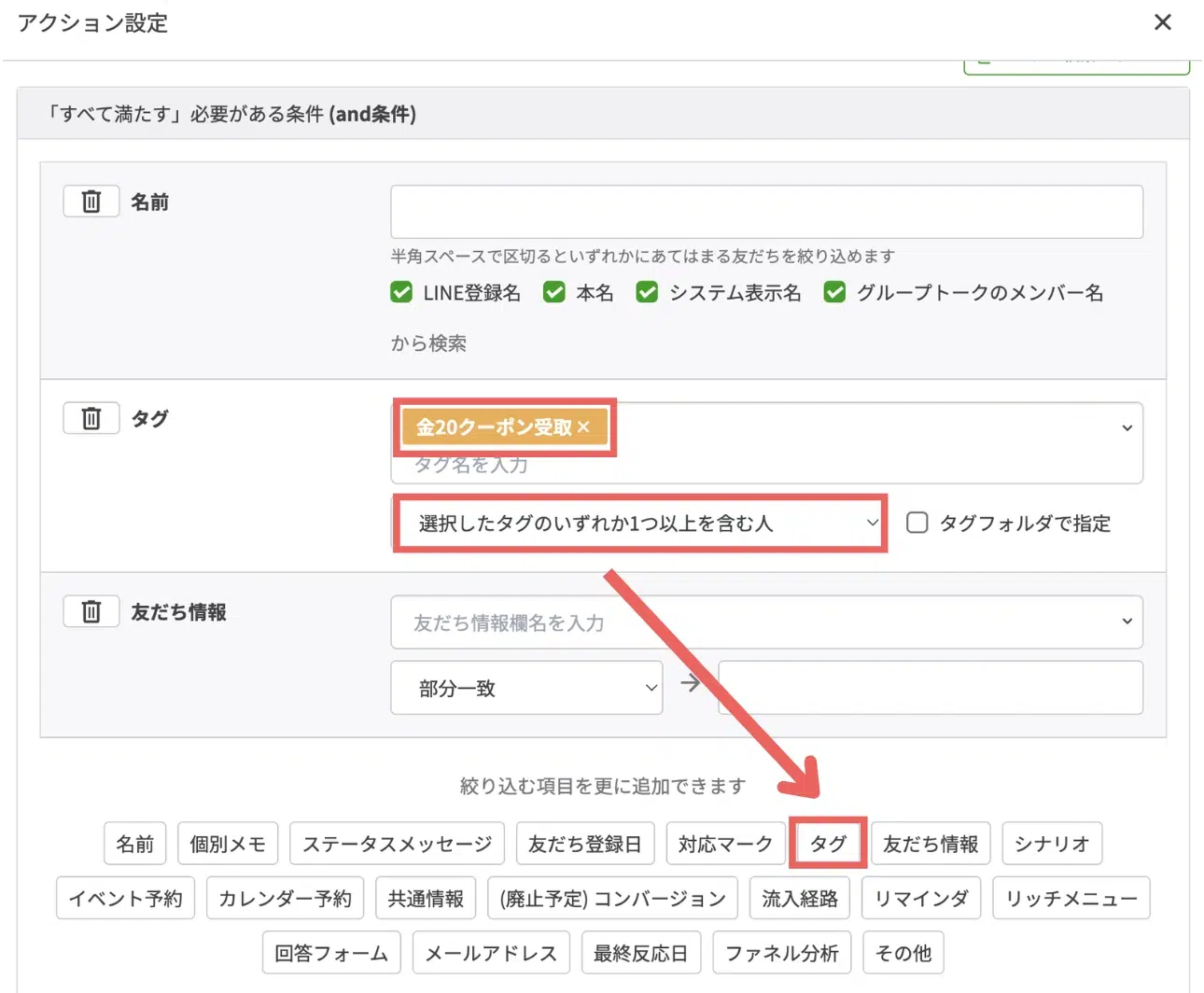Add カレンダー予約 filter item

(x=286, y=899)
